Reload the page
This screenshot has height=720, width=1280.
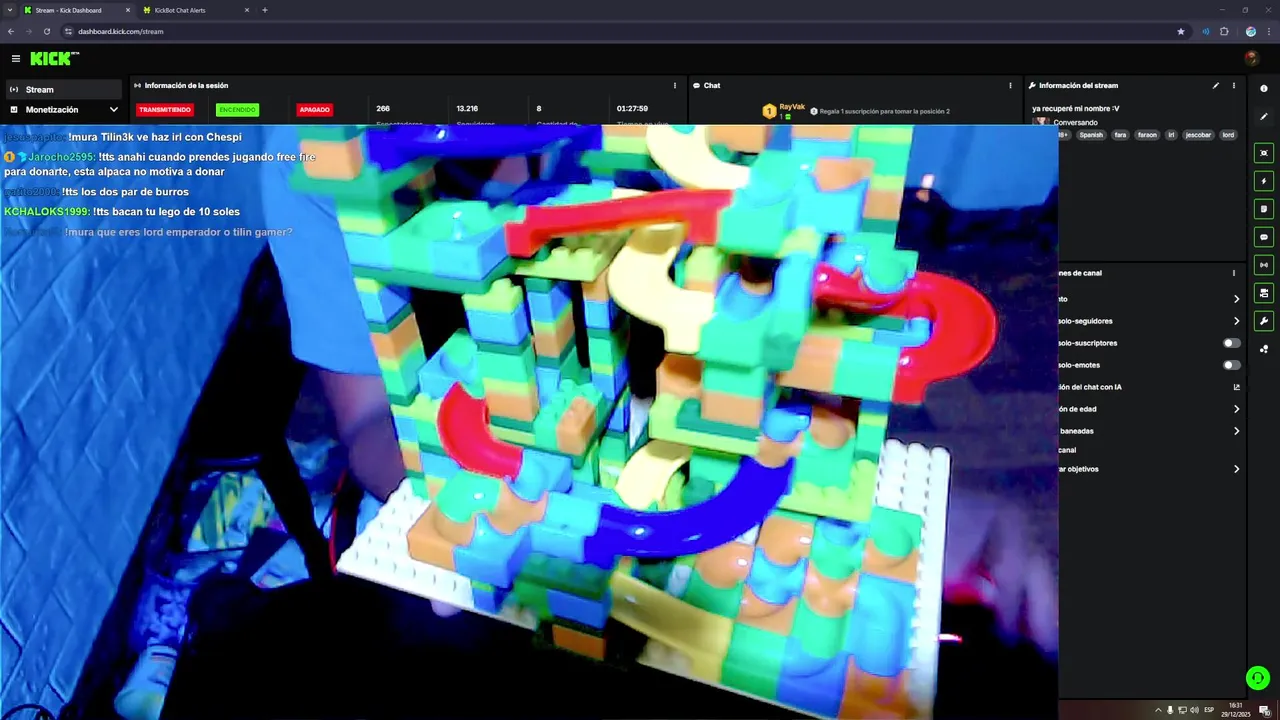46,31
